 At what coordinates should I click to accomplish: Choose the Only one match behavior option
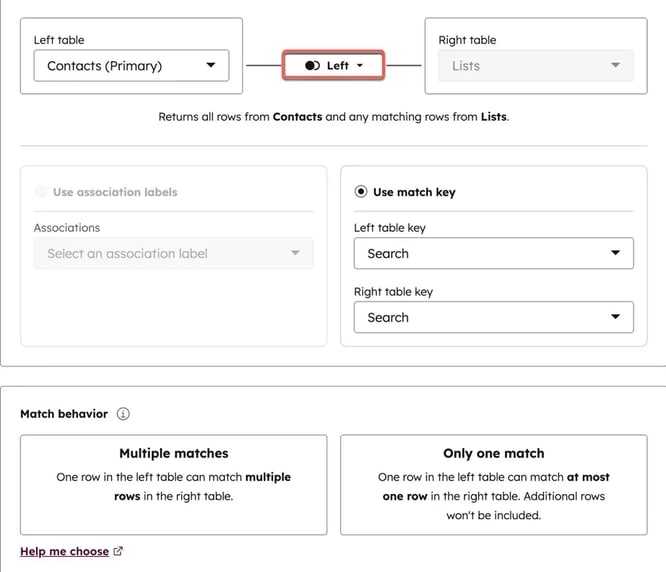point(494,484)
